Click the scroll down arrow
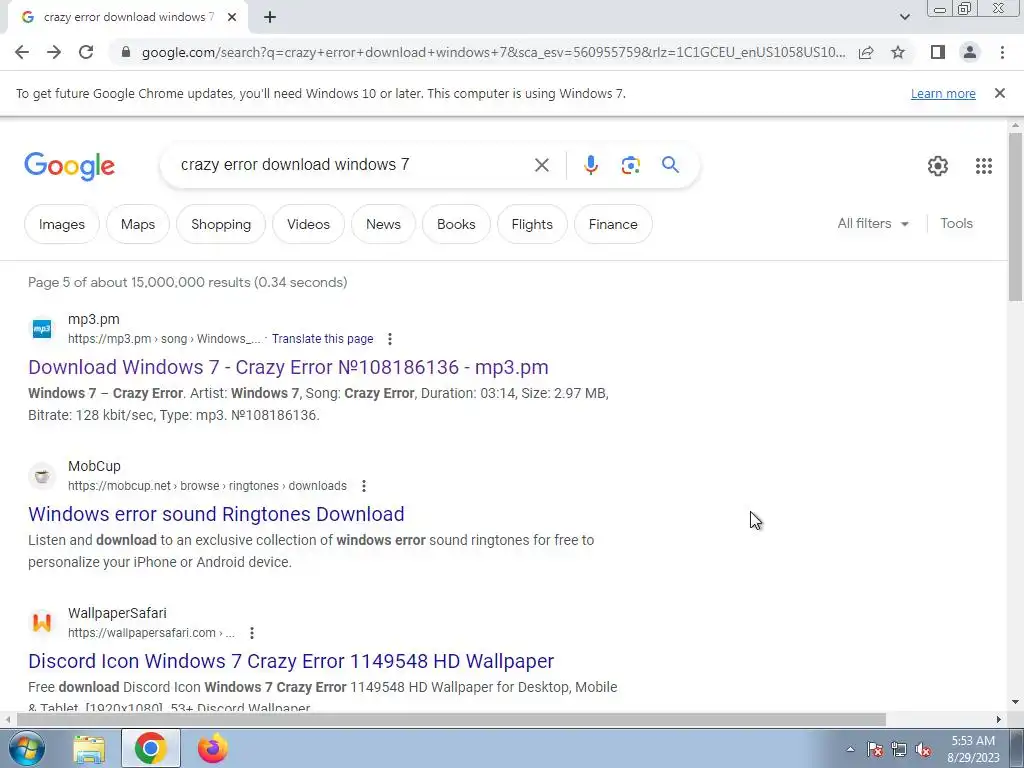The image size is (1024, 768). point(1015,703)
